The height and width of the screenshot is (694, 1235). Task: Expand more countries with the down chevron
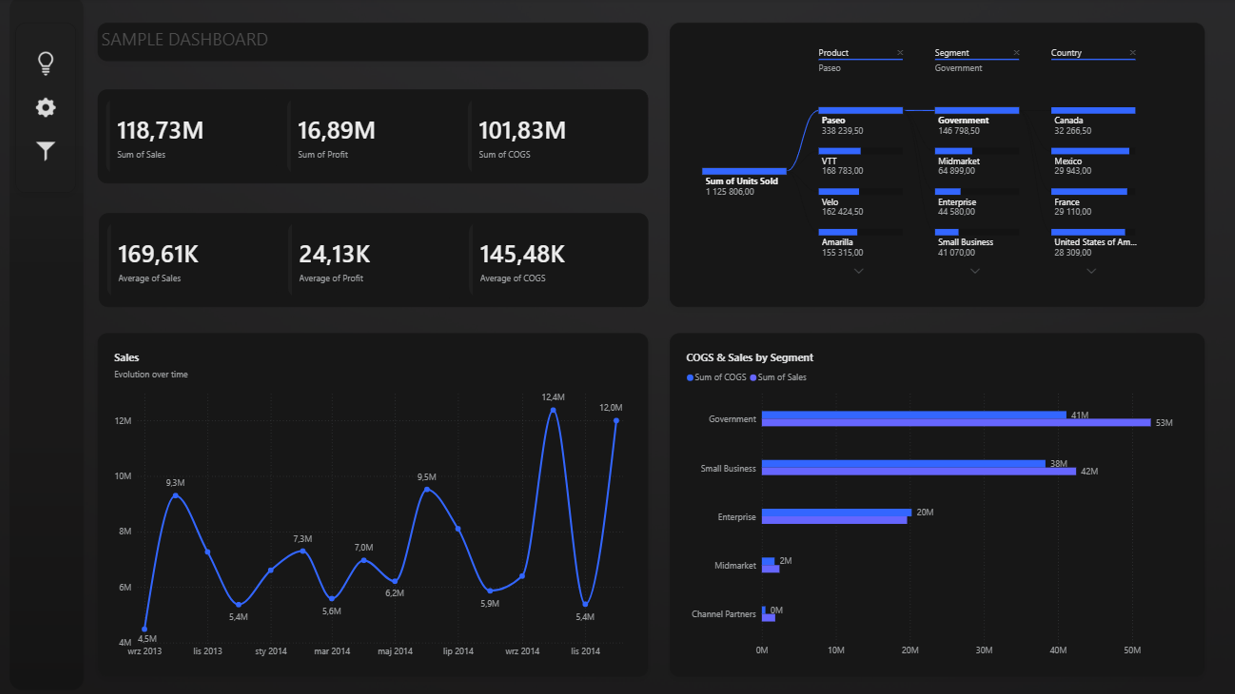tap(1091, 271)
